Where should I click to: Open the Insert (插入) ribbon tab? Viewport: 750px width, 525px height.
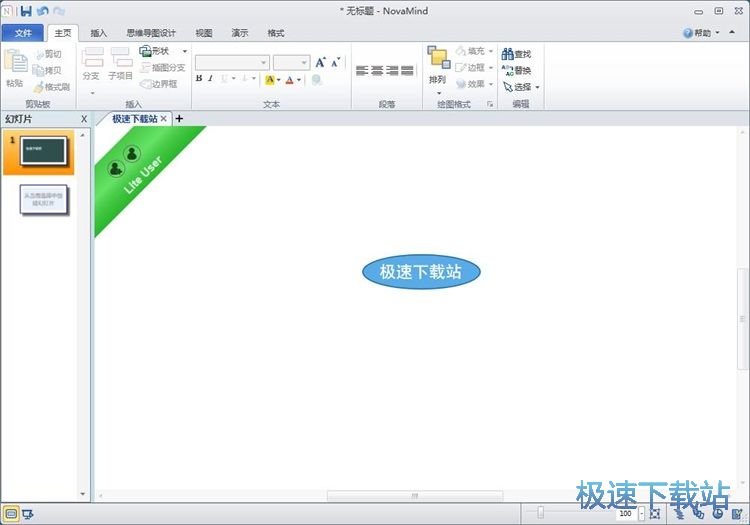click(x=99, y=33)
